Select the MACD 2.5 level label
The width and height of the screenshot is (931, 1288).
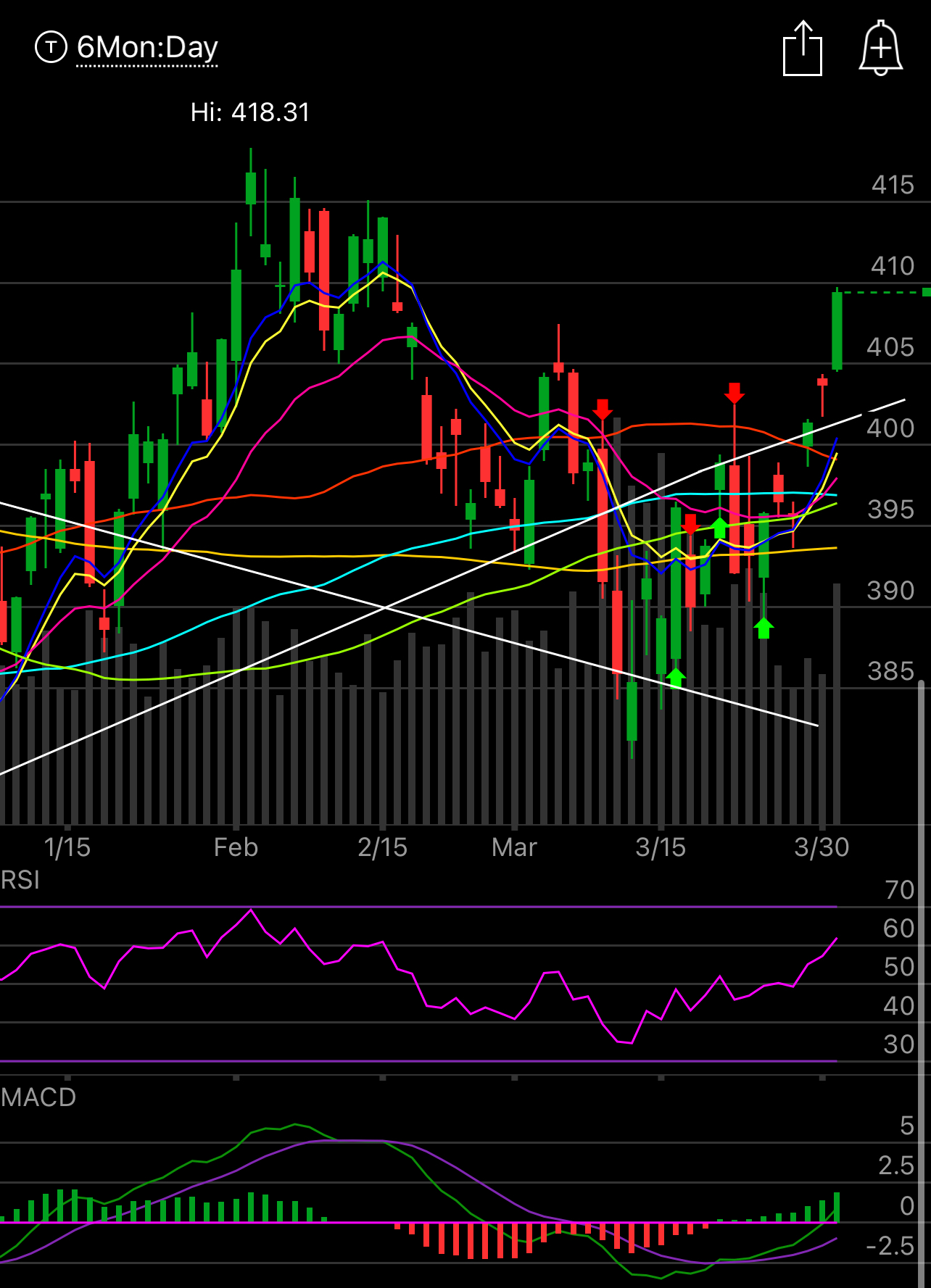coord(896,1166)
